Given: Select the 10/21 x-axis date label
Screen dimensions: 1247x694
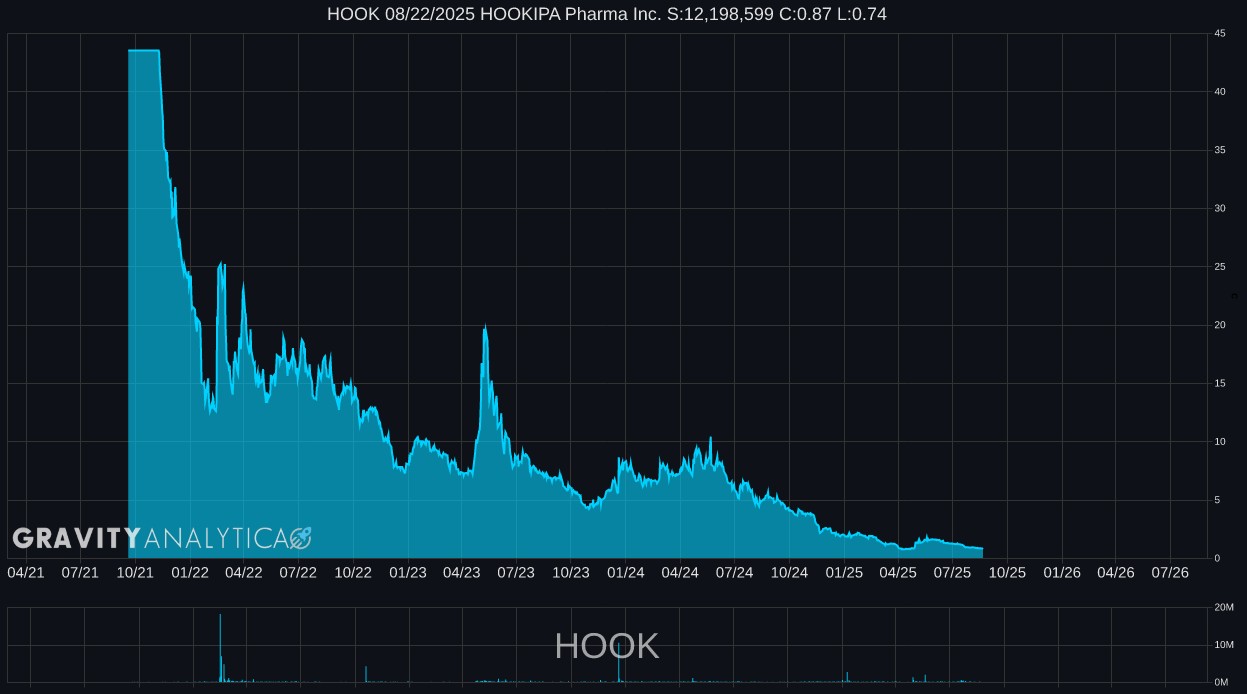Looking at the screenshot, I should [135, 572].
